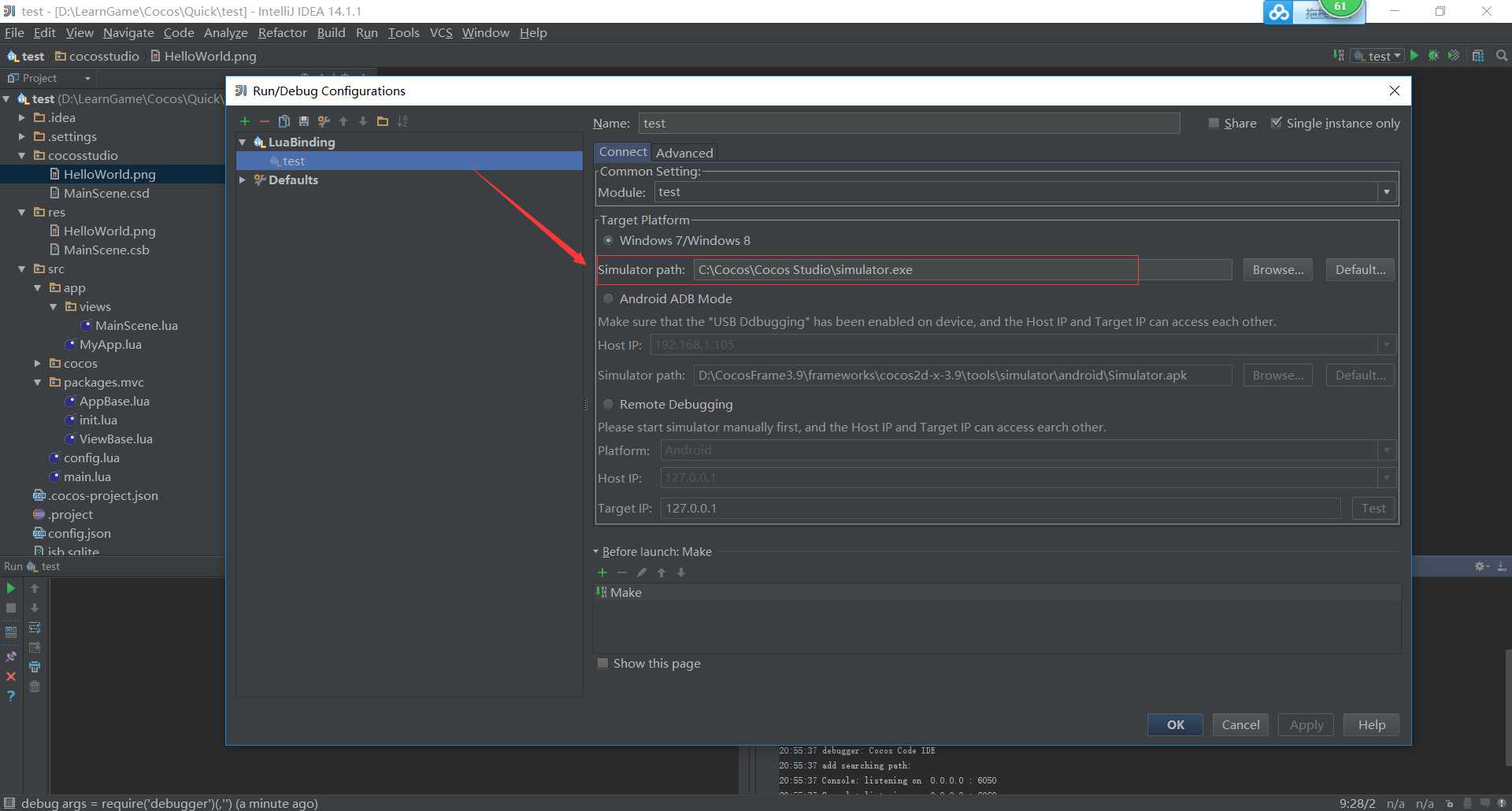
Task: Switch to the Advanced tab
Action: pyautogui.click(x=684, y=153)
